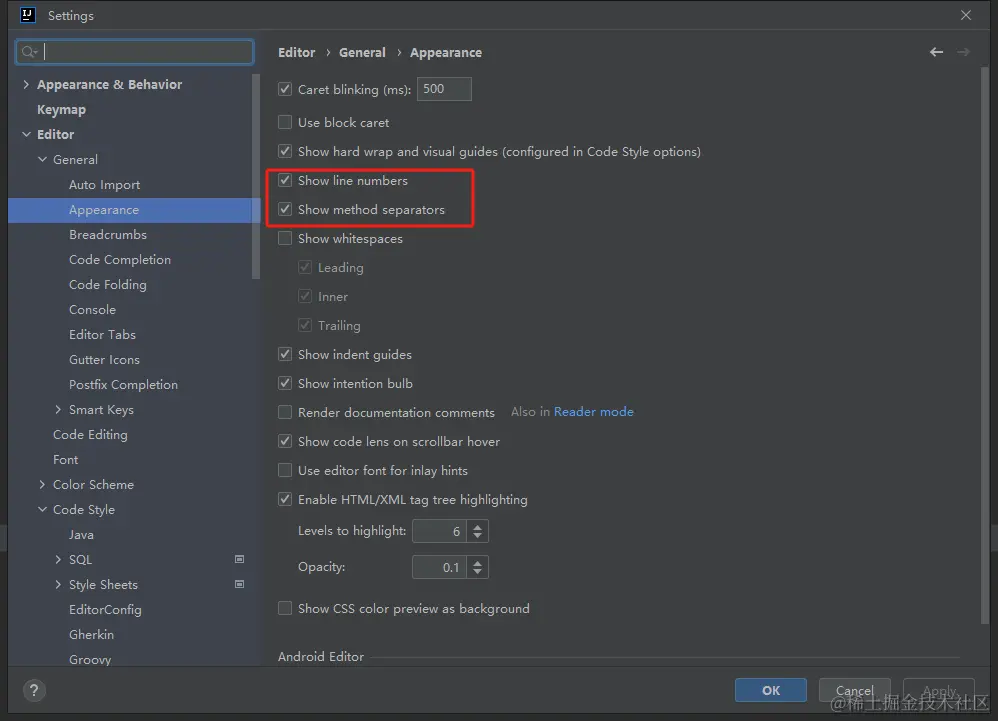
Task: Open Postfix Completion settings
Action: [x=123, y=384]
